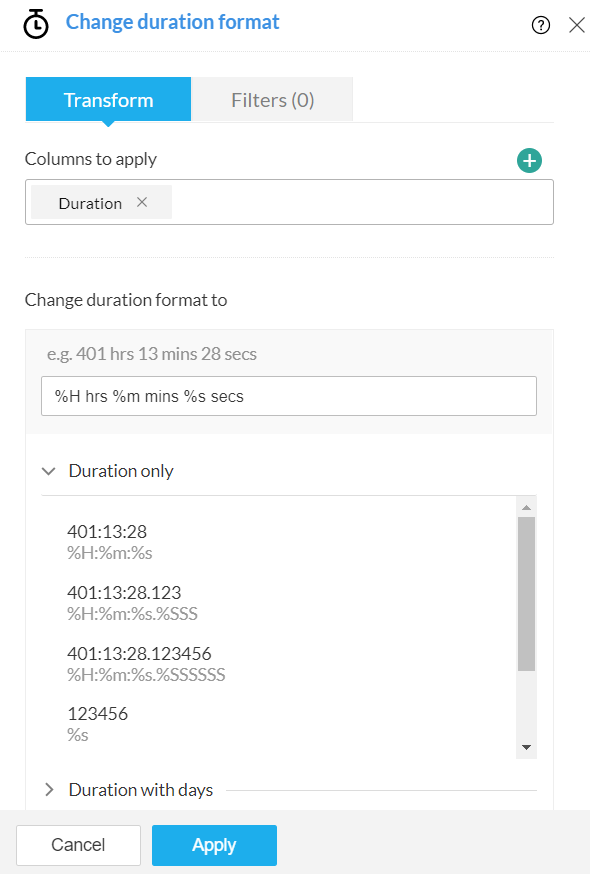Click scrollbar up arrow in format list
The width and height of the screenshot is (590, 874).
point(526,507)
